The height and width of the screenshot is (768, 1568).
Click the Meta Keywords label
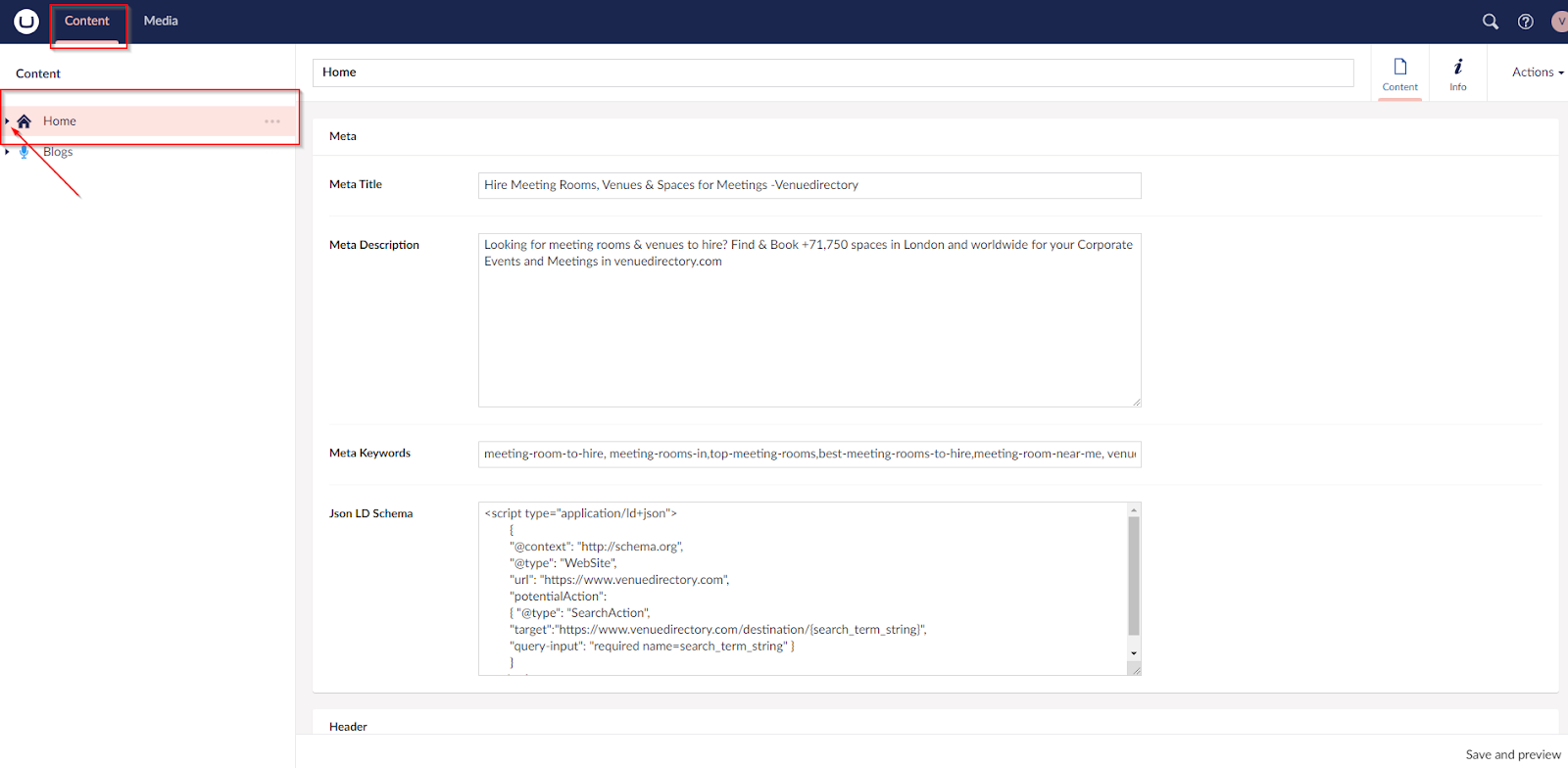click(x=369, y=453)
